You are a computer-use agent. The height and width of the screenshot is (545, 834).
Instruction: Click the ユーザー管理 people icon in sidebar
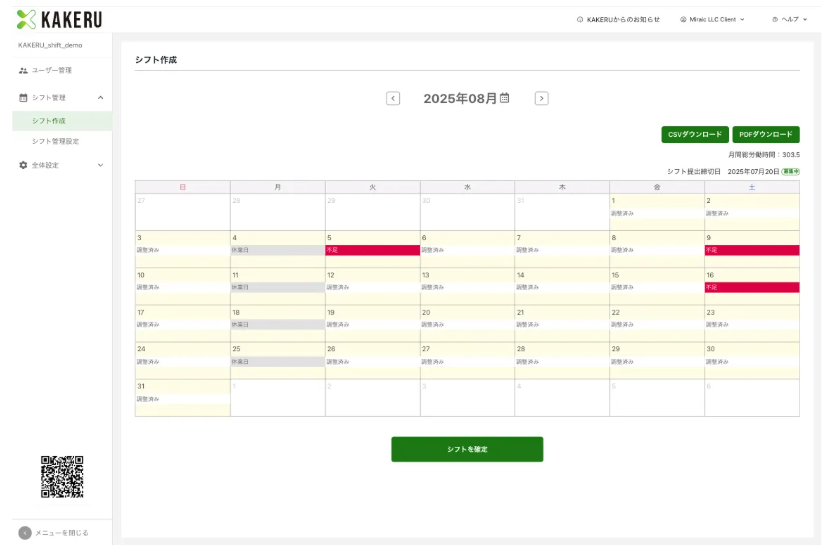[24, 70]
